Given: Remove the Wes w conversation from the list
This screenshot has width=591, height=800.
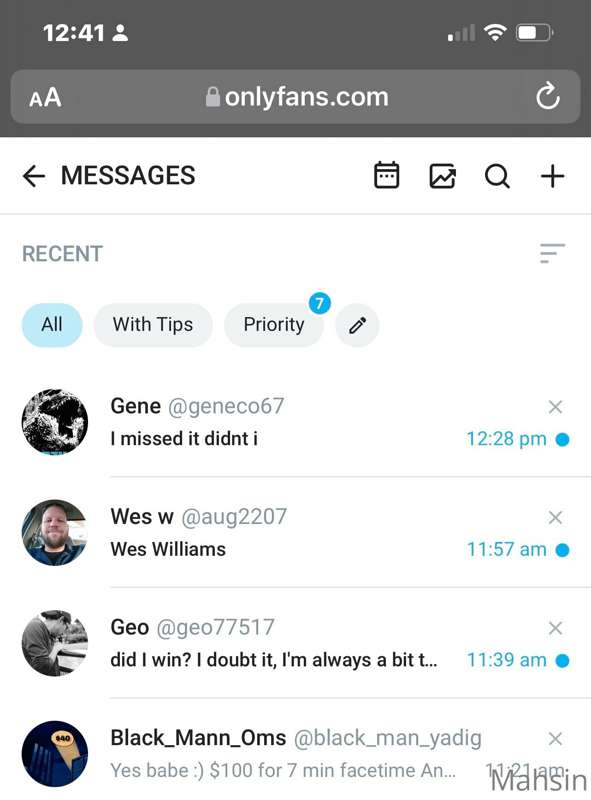Looking at the screenshot, I should [555, 517].
